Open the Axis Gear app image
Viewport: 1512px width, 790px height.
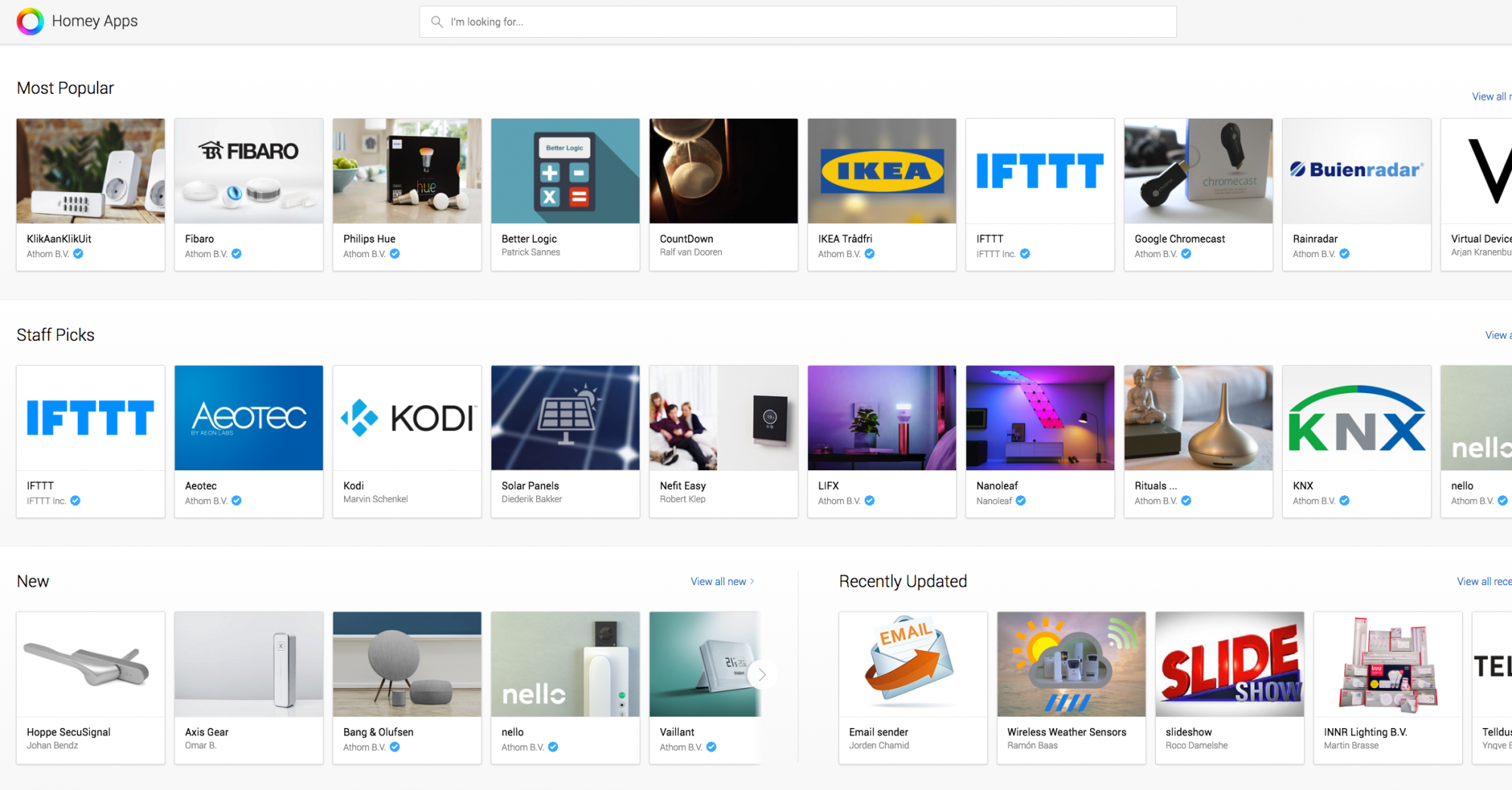click(249, 665)
